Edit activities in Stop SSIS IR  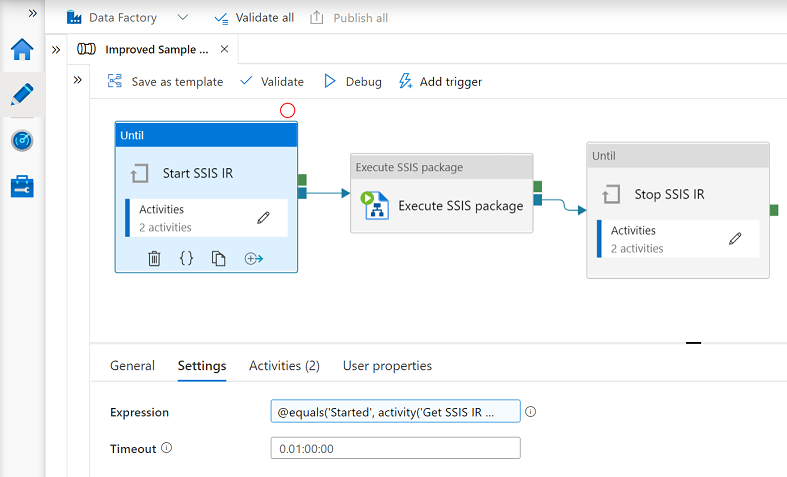(735, 238)
